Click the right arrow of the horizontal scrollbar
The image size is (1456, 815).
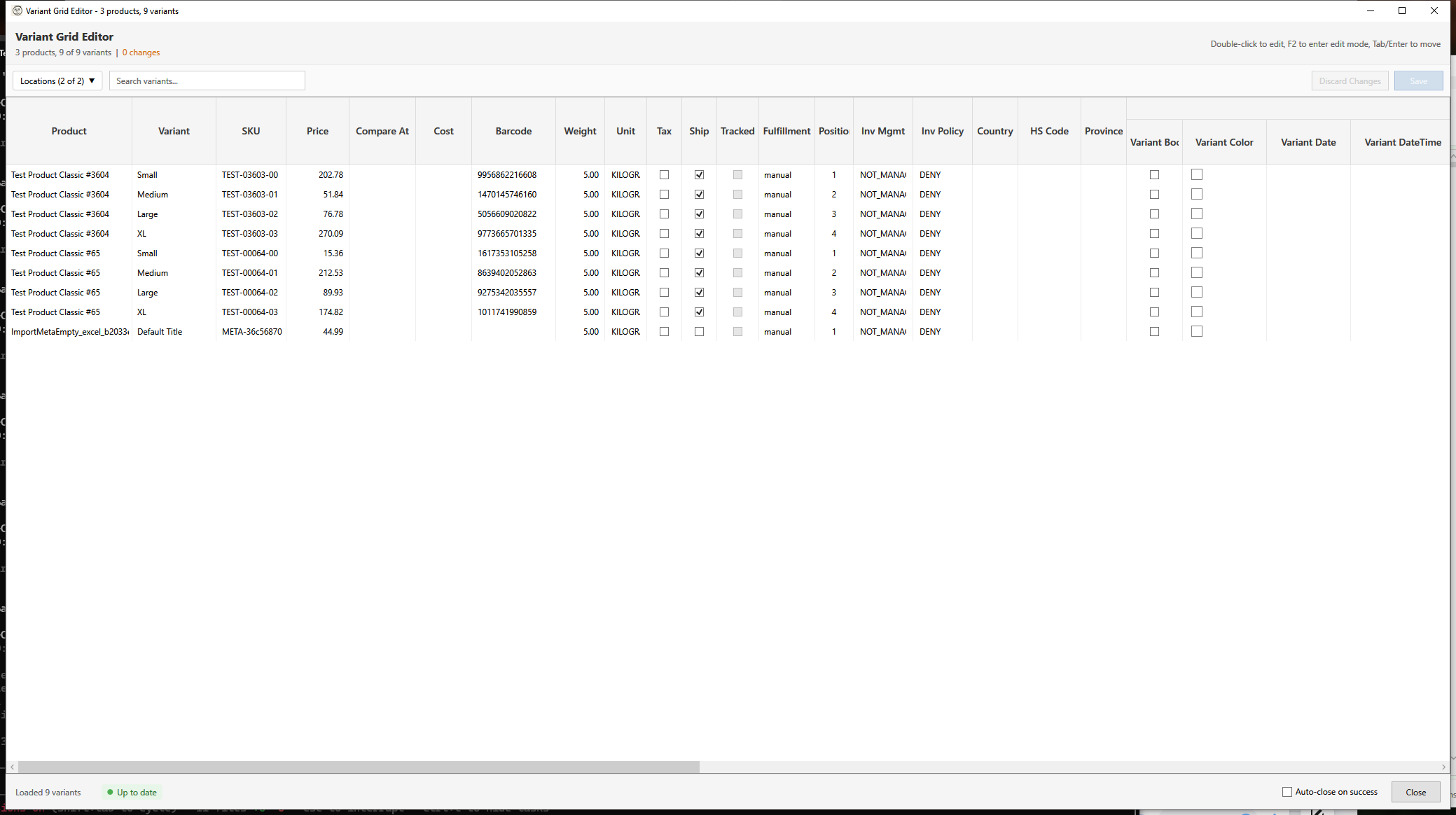[x=1443, y=767]
